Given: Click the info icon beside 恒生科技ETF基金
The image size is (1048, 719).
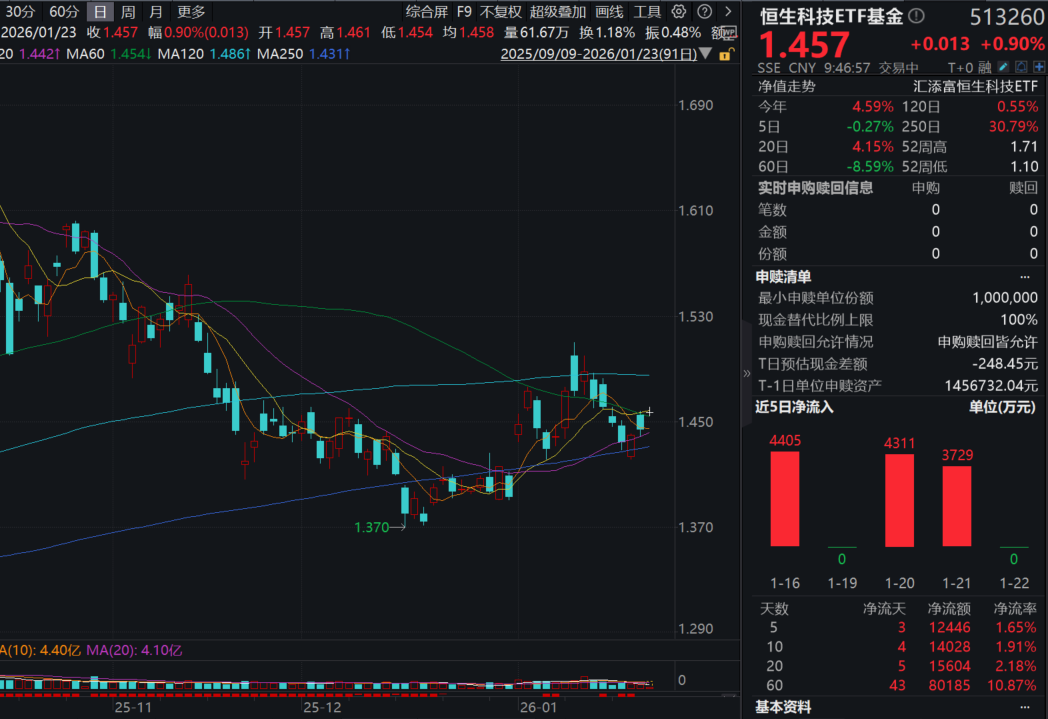Looking at the screenshot, I should click(x=917, y=17).
